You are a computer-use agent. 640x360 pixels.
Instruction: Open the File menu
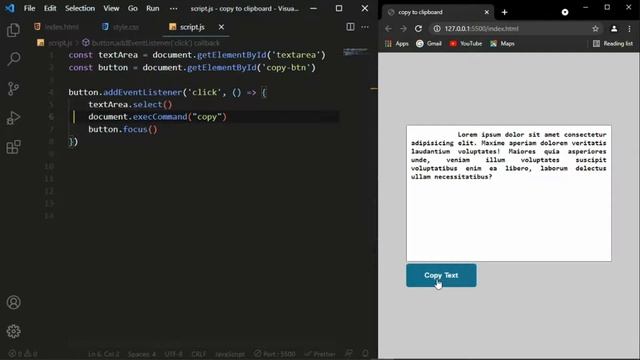click(29, 8)
